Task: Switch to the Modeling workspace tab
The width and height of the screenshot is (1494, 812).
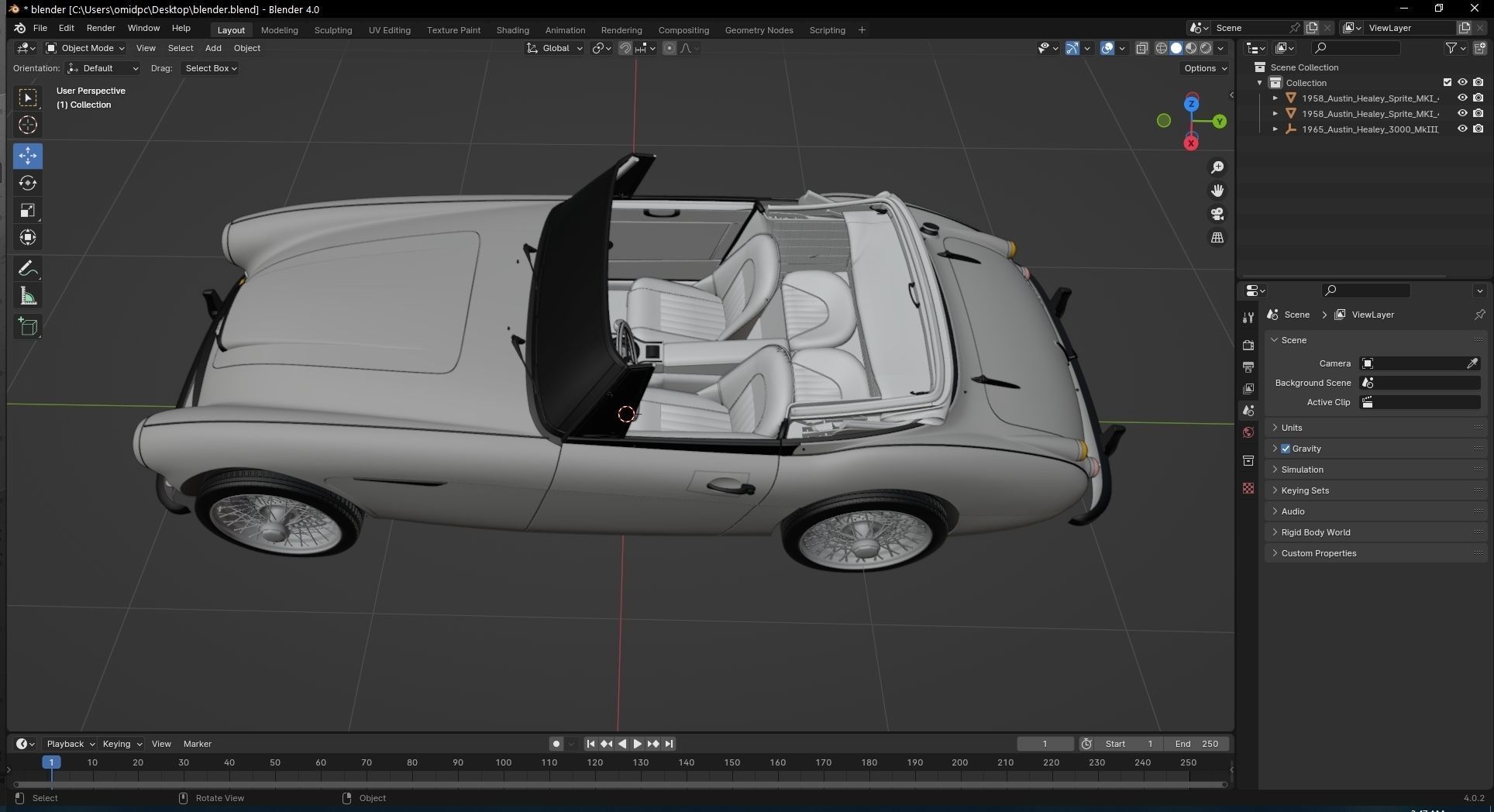Action: [x=279, y=30]
